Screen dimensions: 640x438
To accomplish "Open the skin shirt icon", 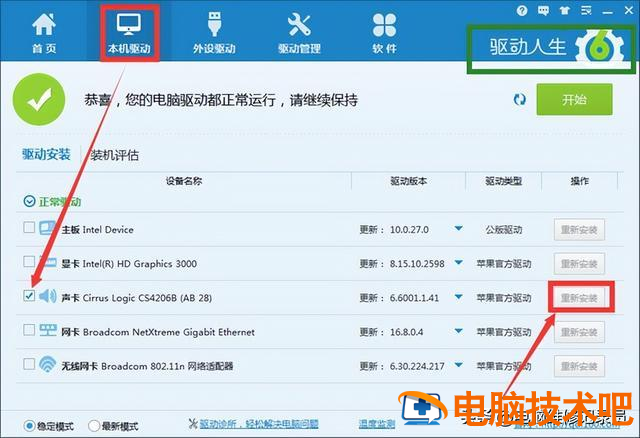I will coord(564,11).
